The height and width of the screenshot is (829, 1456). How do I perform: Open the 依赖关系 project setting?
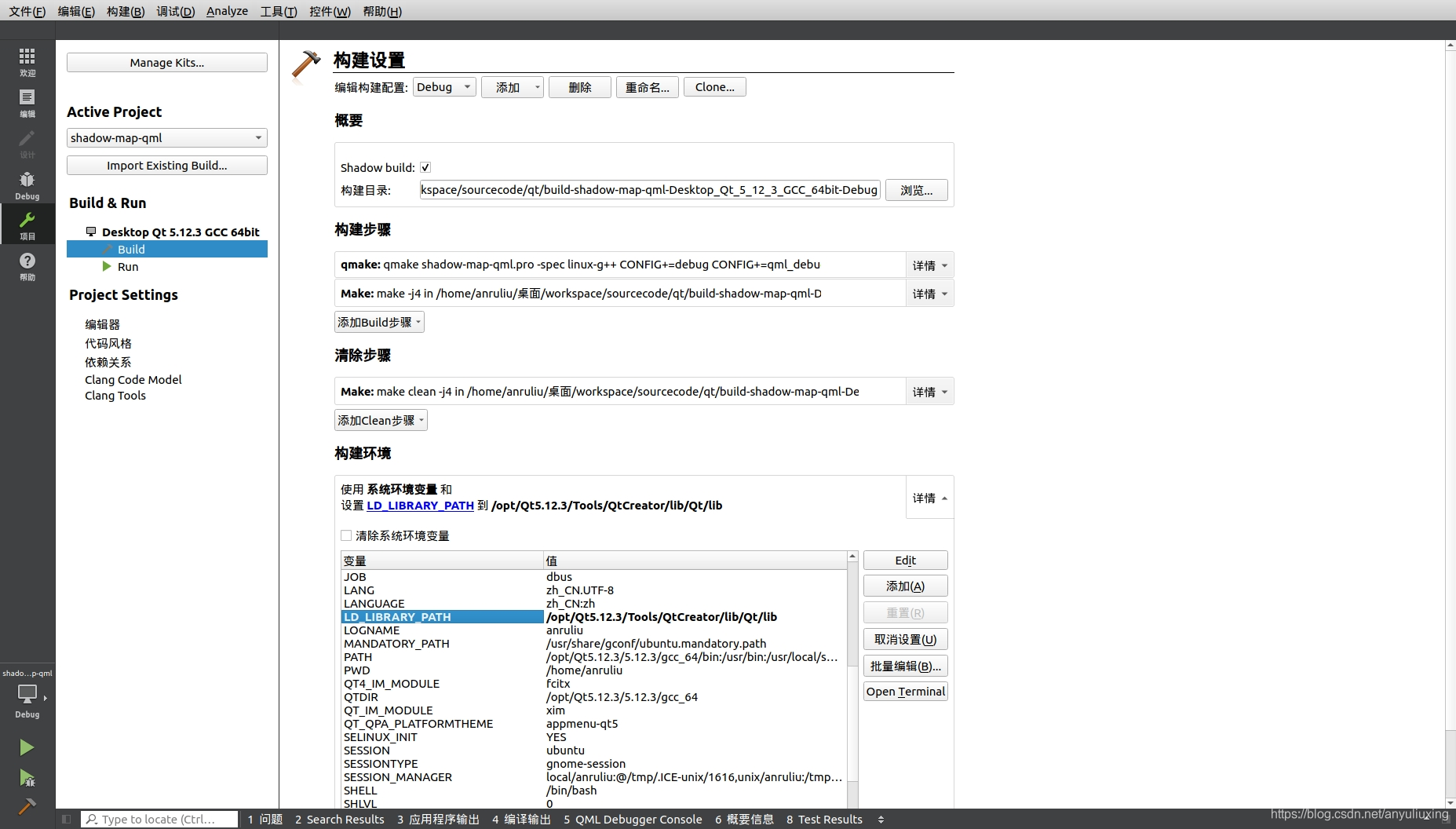coord(108,362)
